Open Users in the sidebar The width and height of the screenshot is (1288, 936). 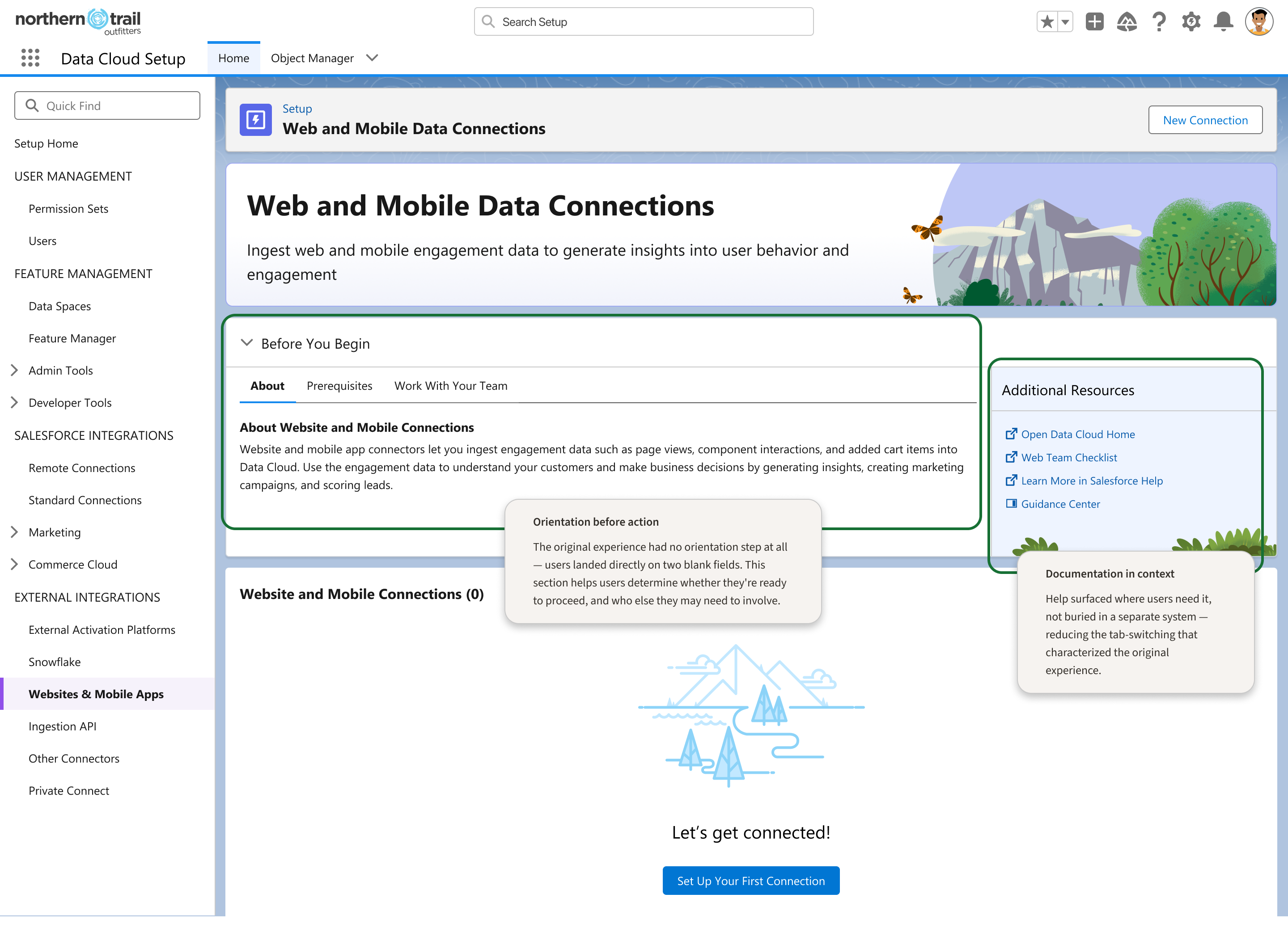pyautogui.click(x=42, y=241)
